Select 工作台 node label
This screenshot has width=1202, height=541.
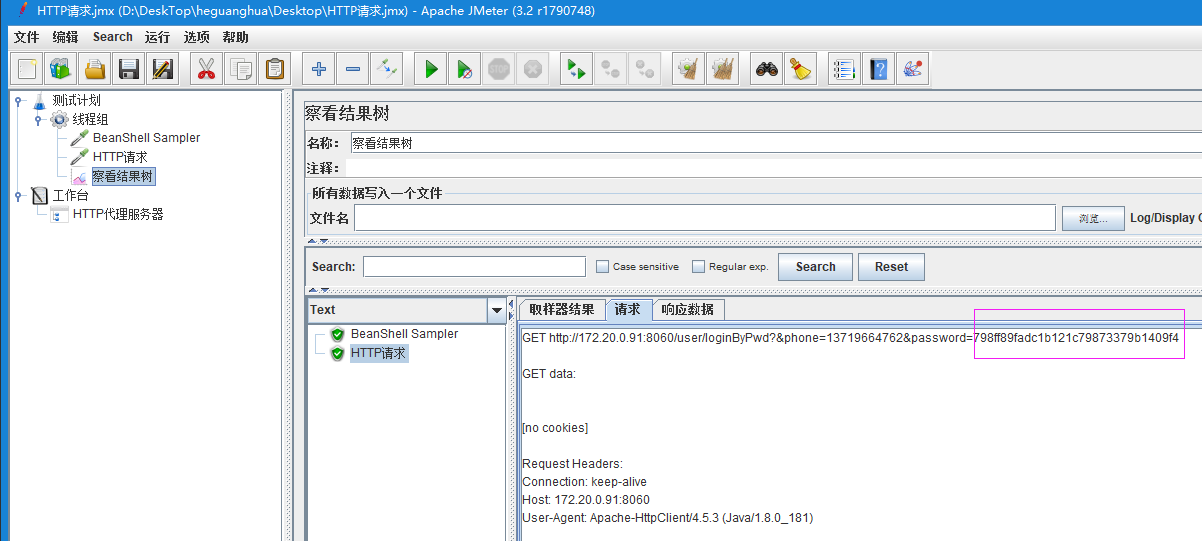(x=71, y=195)
